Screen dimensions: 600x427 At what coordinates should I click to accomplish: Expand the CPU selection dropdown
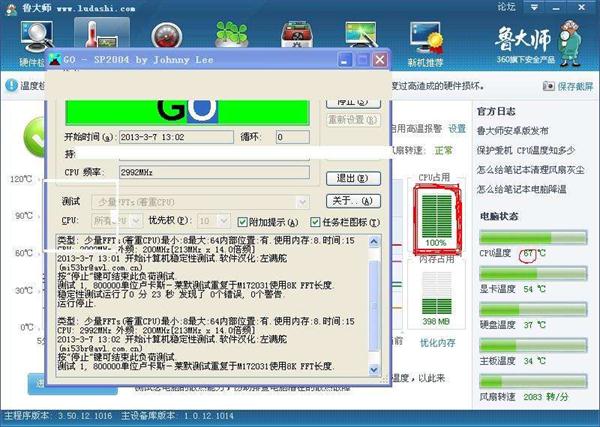[x=135, y=221]
